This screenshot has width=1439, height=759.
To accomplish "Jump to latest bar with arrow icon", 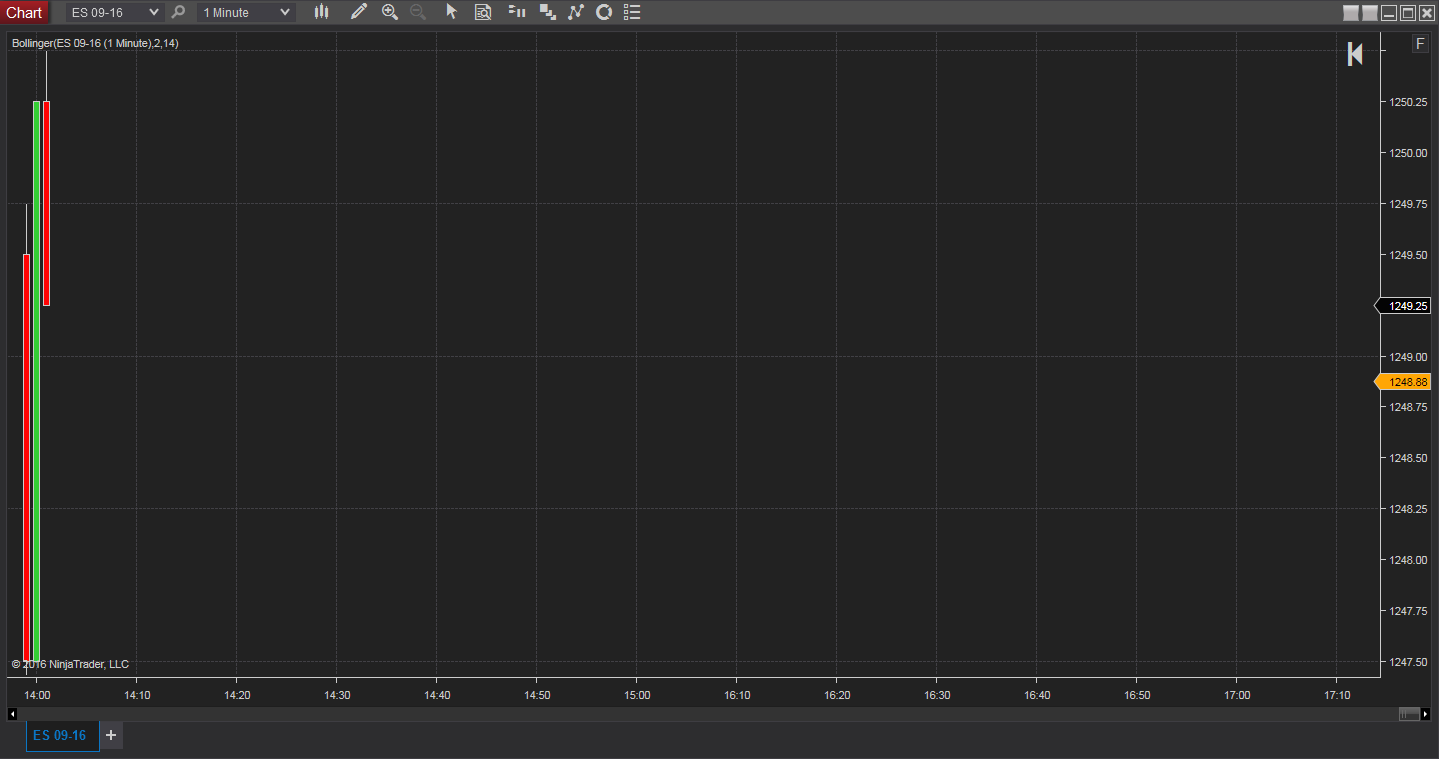I will click(1355, 54).
